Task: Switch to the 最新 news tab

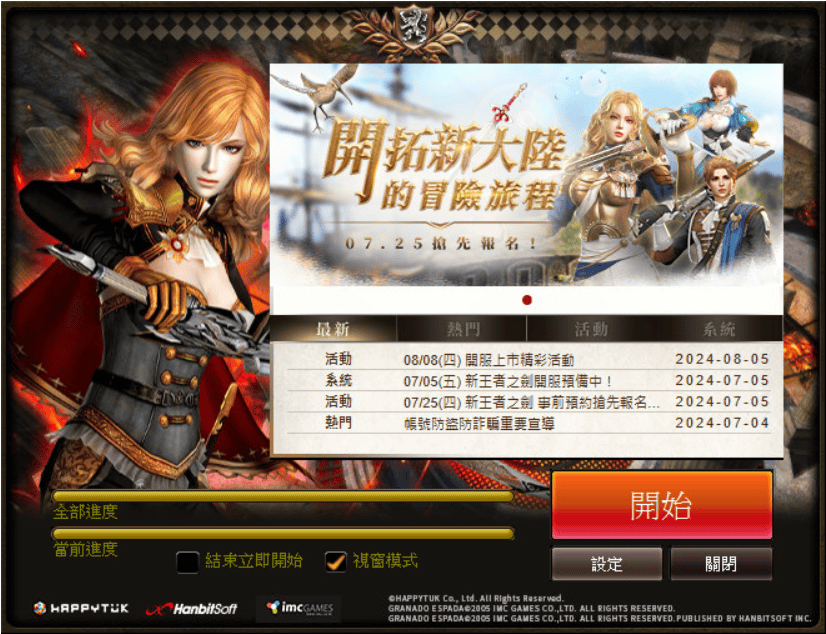Action: point(333,329)
